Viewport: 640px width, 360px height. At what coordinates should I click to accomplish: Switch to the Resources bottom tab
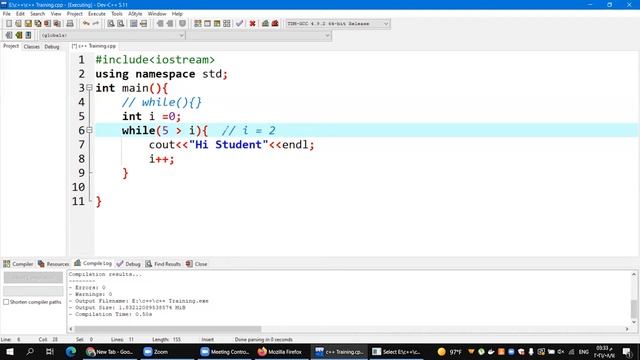click(x=53, y=264)
